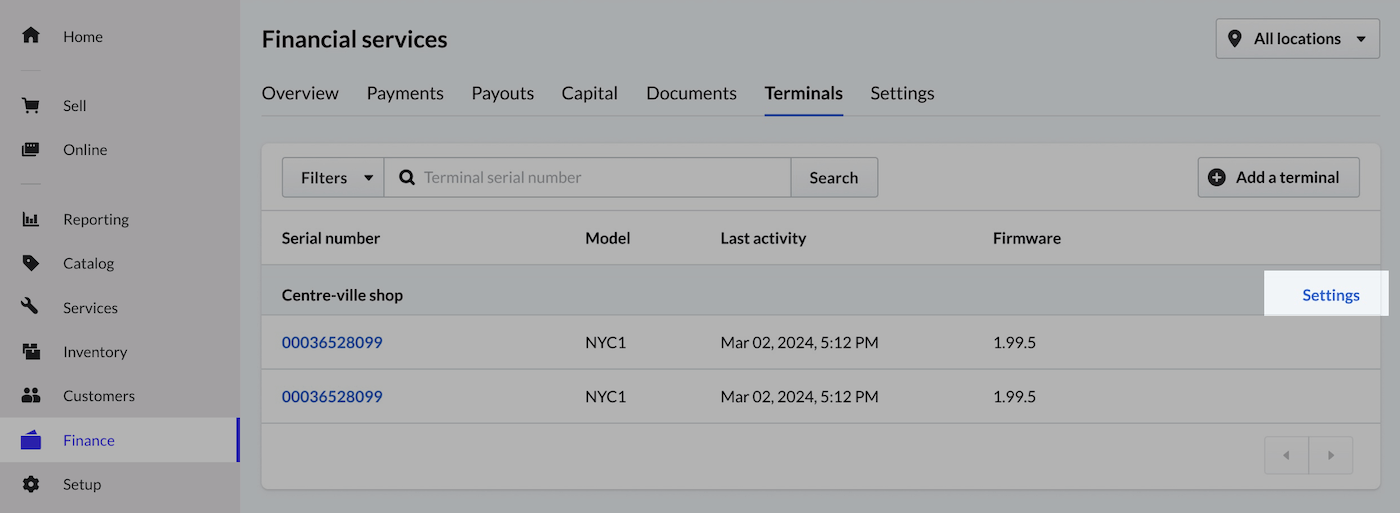Click the Customers people icon
This screenshot has width=1400, height=513.
tap(31, 396)
